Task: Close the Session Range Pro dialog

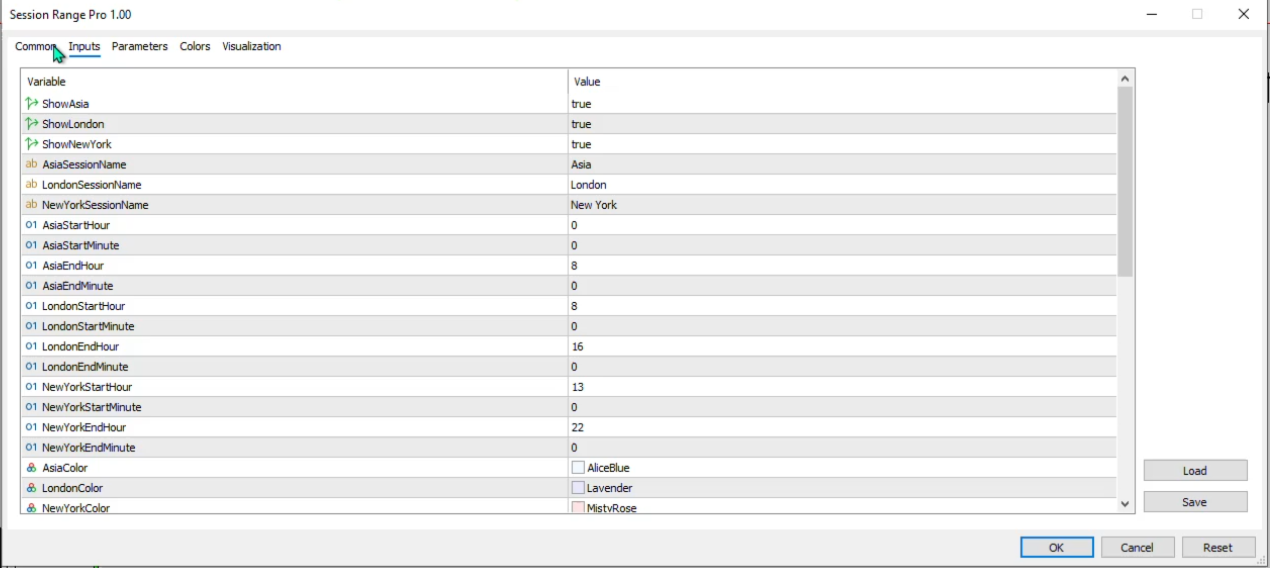Action: (1243, 14)
